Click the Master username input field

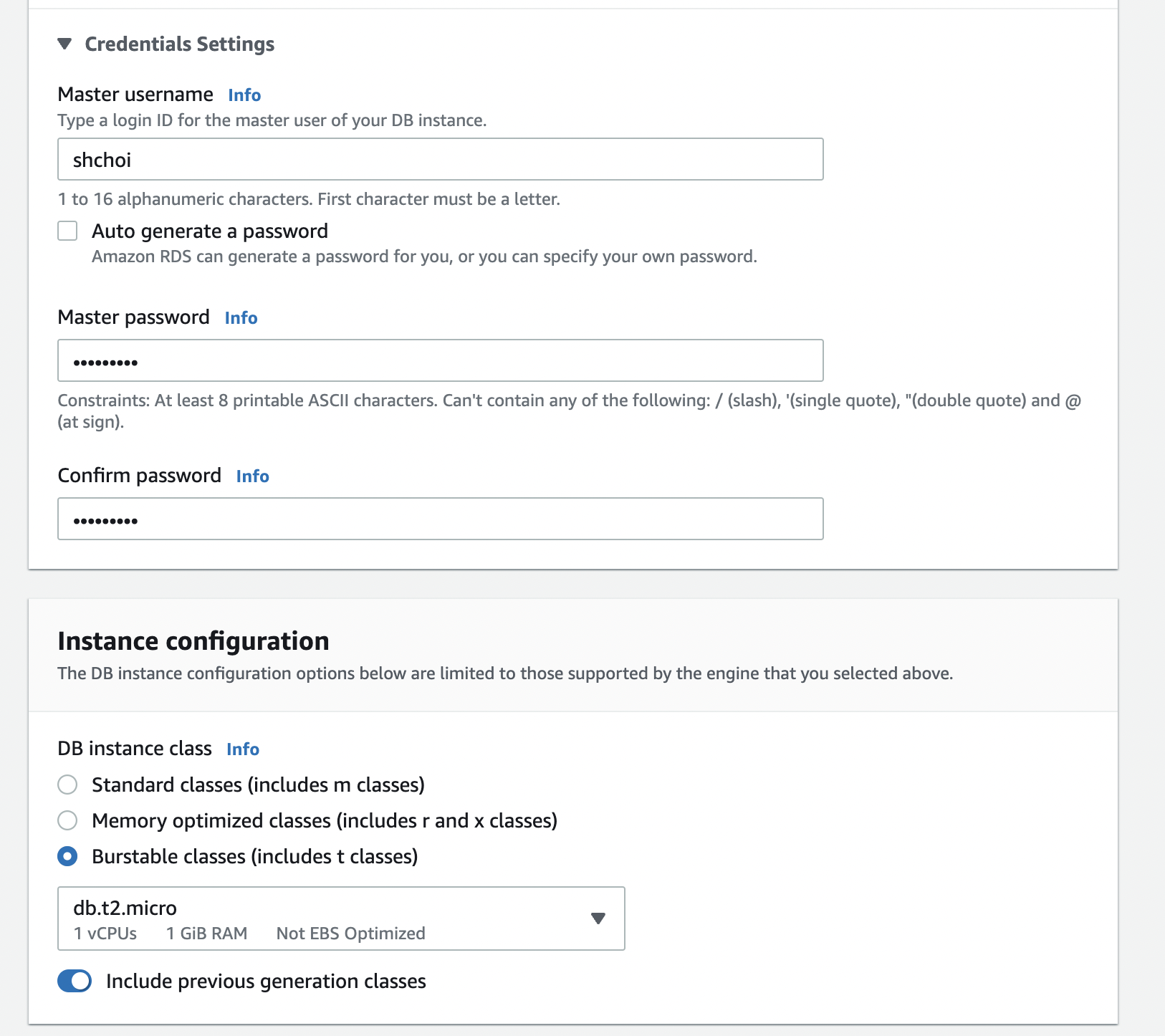tap(440, 159)
